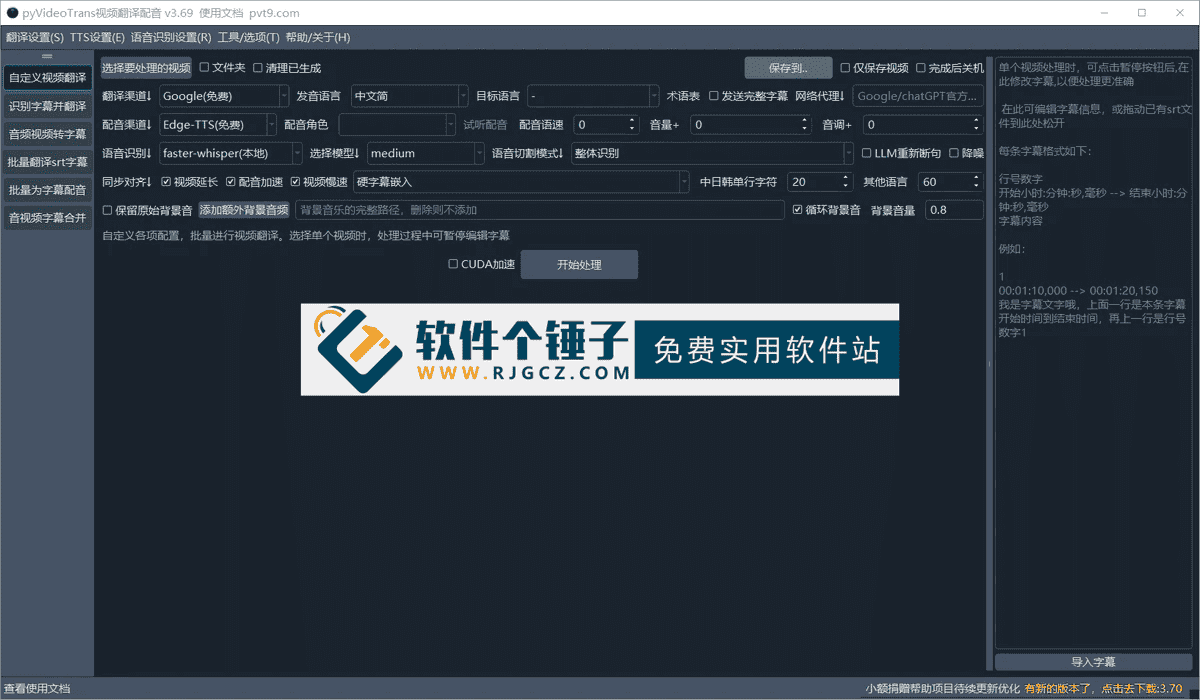Screen dimensions: 1200x700
Task: Click the background music path input field
Action: (x=540, y=209)
